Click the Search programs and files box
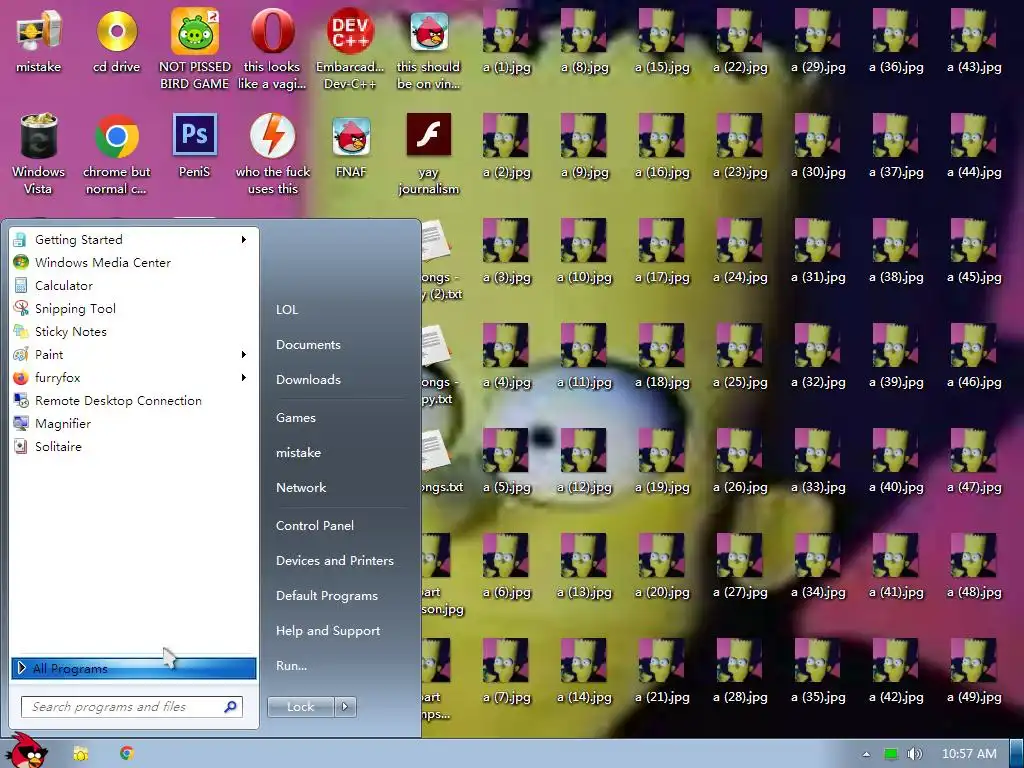 [132, 707]
